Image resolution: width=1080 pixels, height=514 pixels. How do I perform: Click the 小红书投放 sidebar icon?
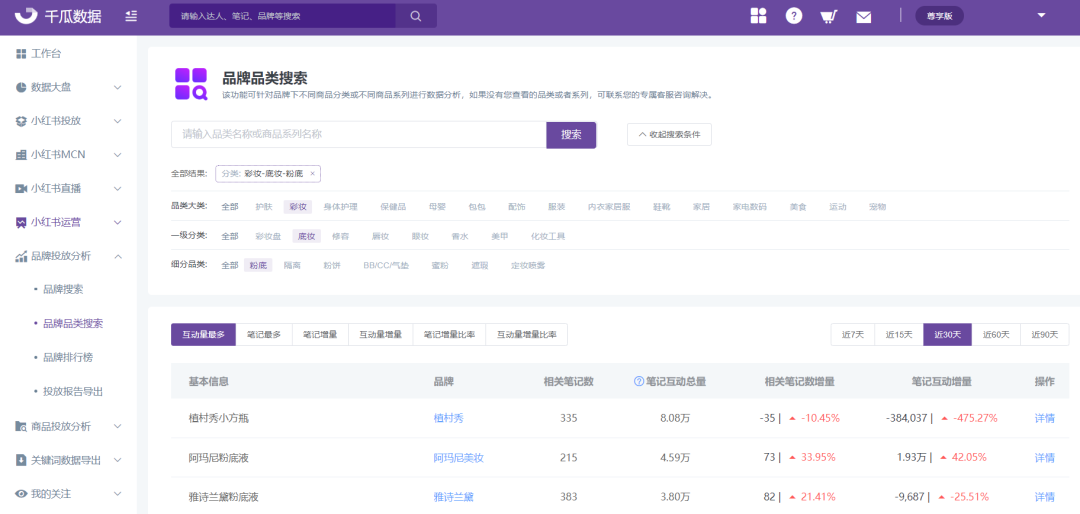(21, 121)
